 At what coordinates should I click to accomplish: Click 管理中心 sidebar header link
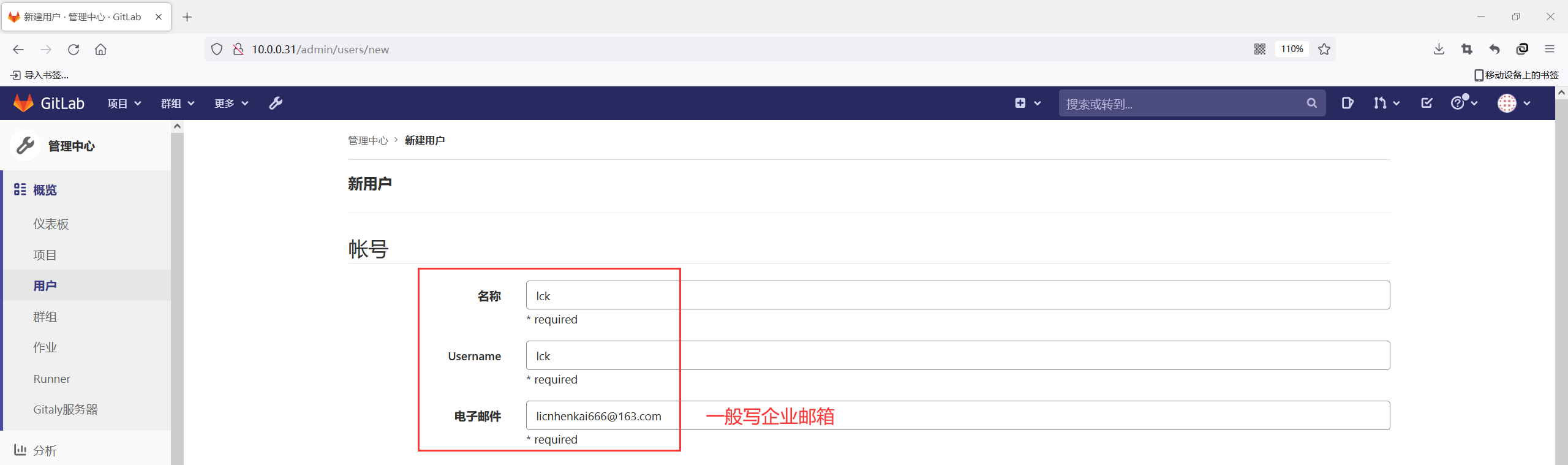click(x=72, y=146)
